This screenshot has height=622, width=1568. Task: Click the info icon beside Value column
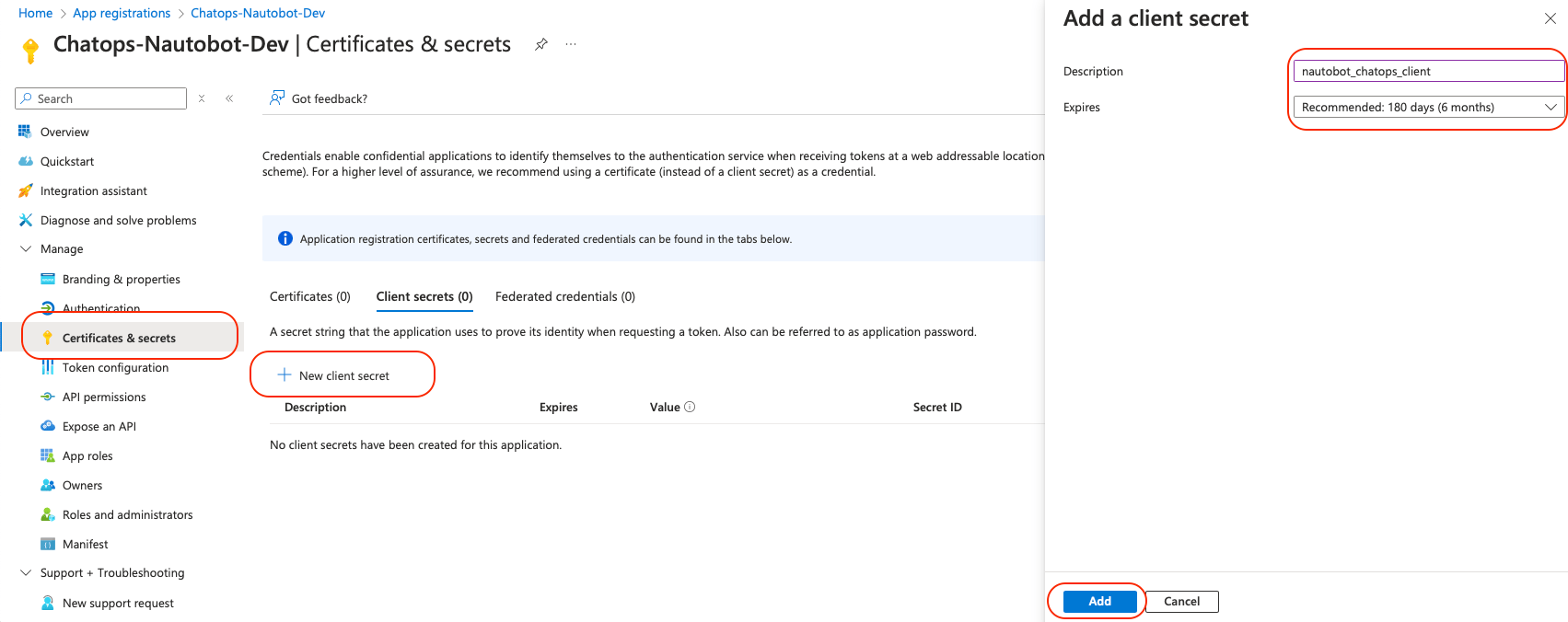(690, 407)
